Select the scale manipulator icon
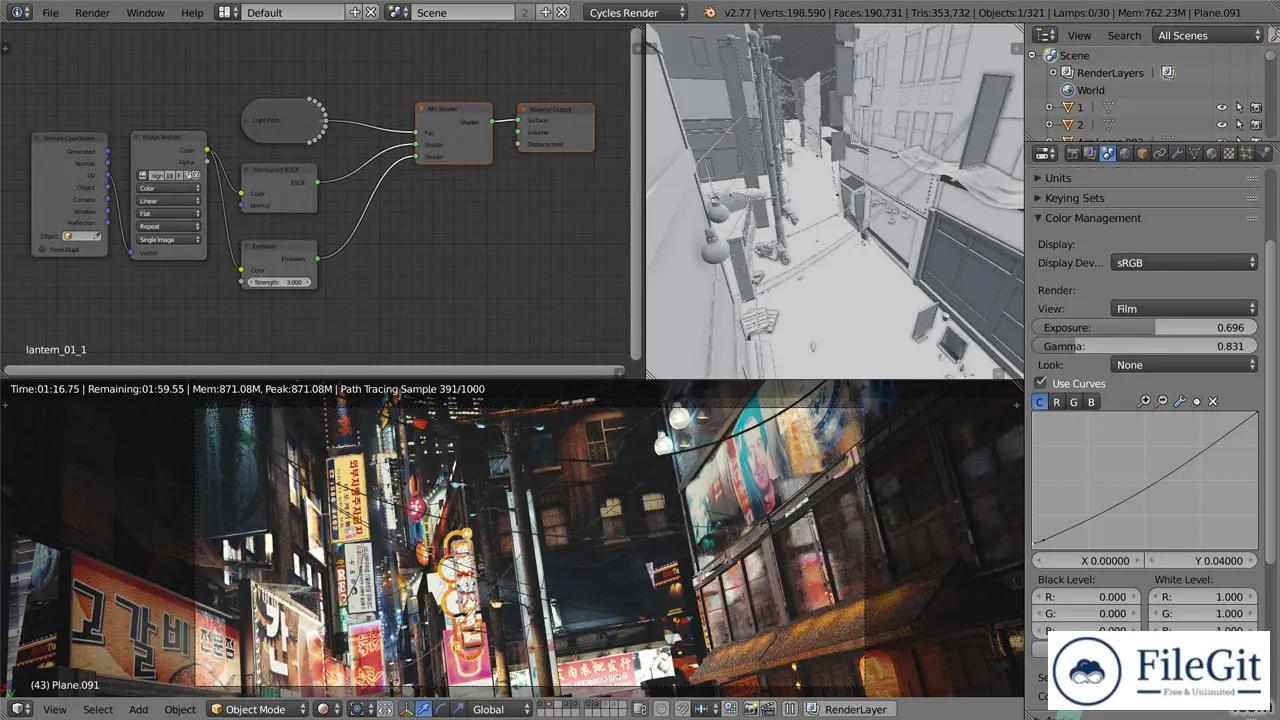This screenshot has width=1280, height=720. coord(458,709)
